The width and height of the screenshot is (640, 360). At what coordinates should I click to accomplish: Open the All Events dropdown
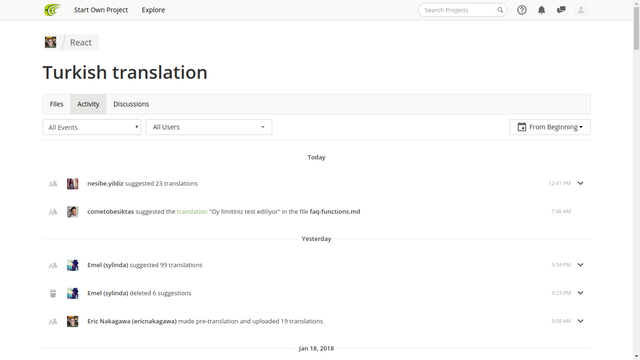pos(92,127)
